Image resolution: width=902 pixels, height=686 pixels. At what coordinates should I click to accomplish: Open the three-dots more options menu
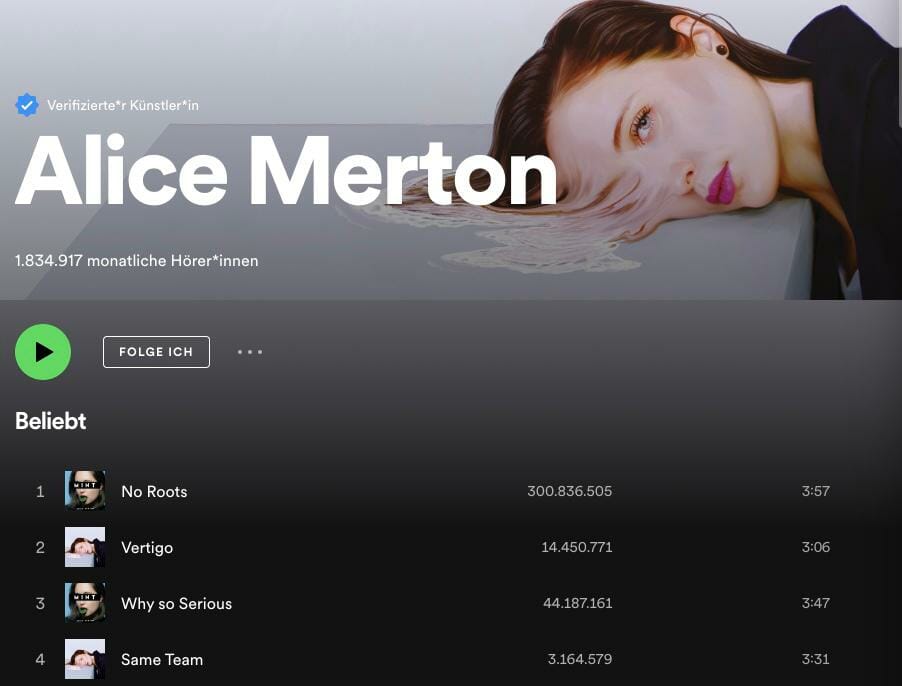click(250, 352)
